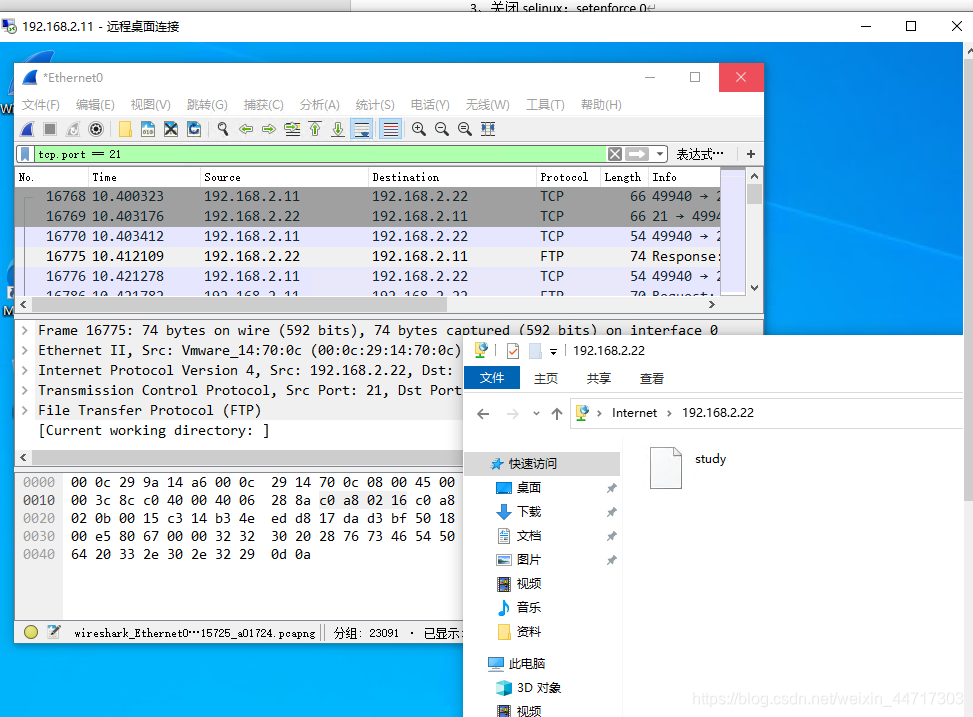Image resolution: width=973 pixels, height=717 pixels.
Task: Jump to the first packet
Action: click(315, 129)
